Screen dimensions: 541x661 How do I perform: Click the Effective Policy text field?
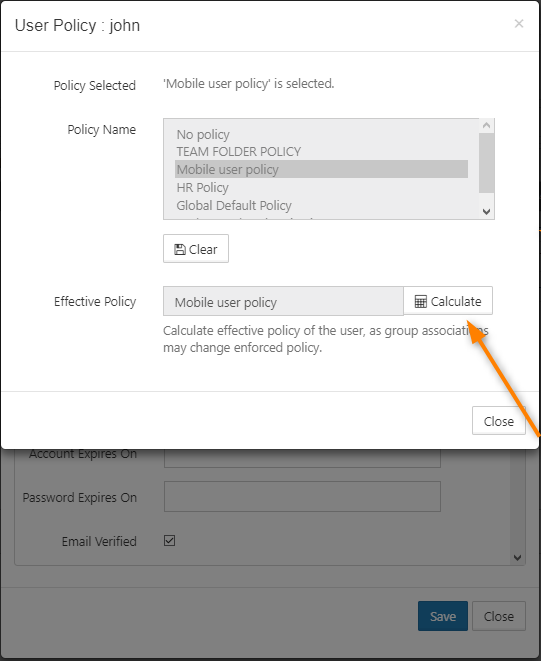(283, 301)
